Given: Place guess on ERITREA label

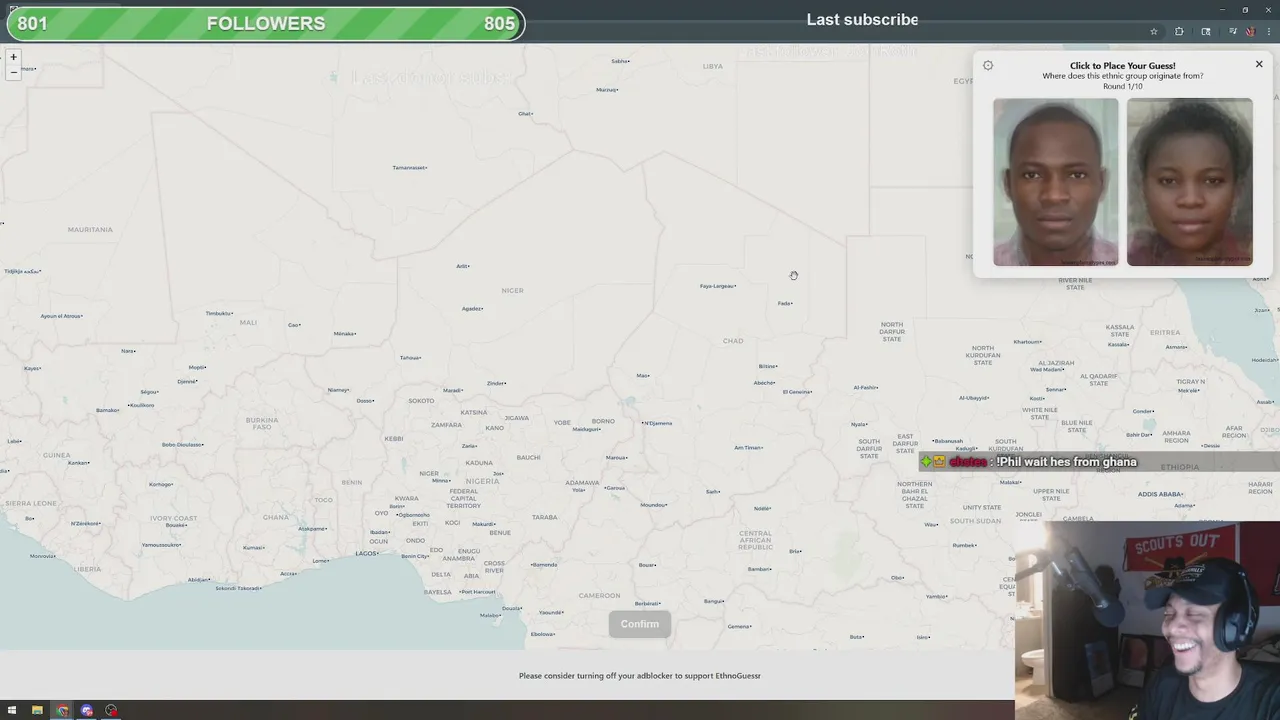Looking at the screenshot, I should pyautogui.click(x=1165, y=332).
